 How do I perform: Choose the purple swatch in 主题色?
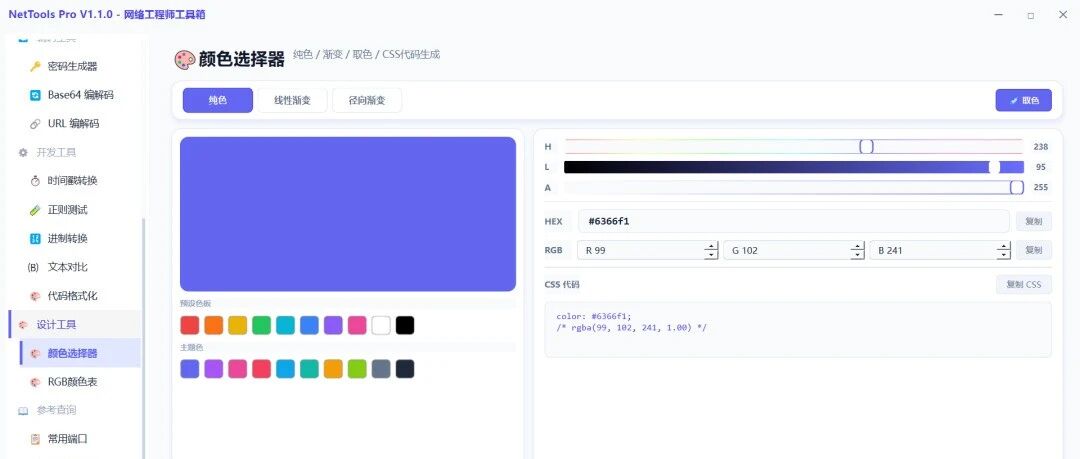[x=214, y=369]
